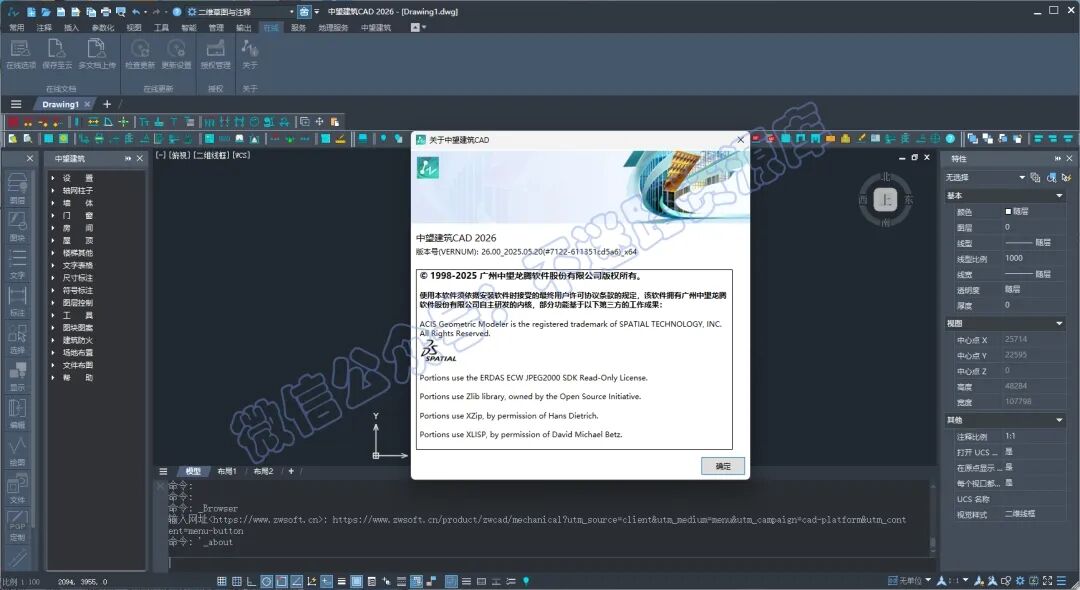This screenshot has height=590, width=1080.
Task: Collapse the 基本 section in properties panel
Action: (x=1059, y=196)
